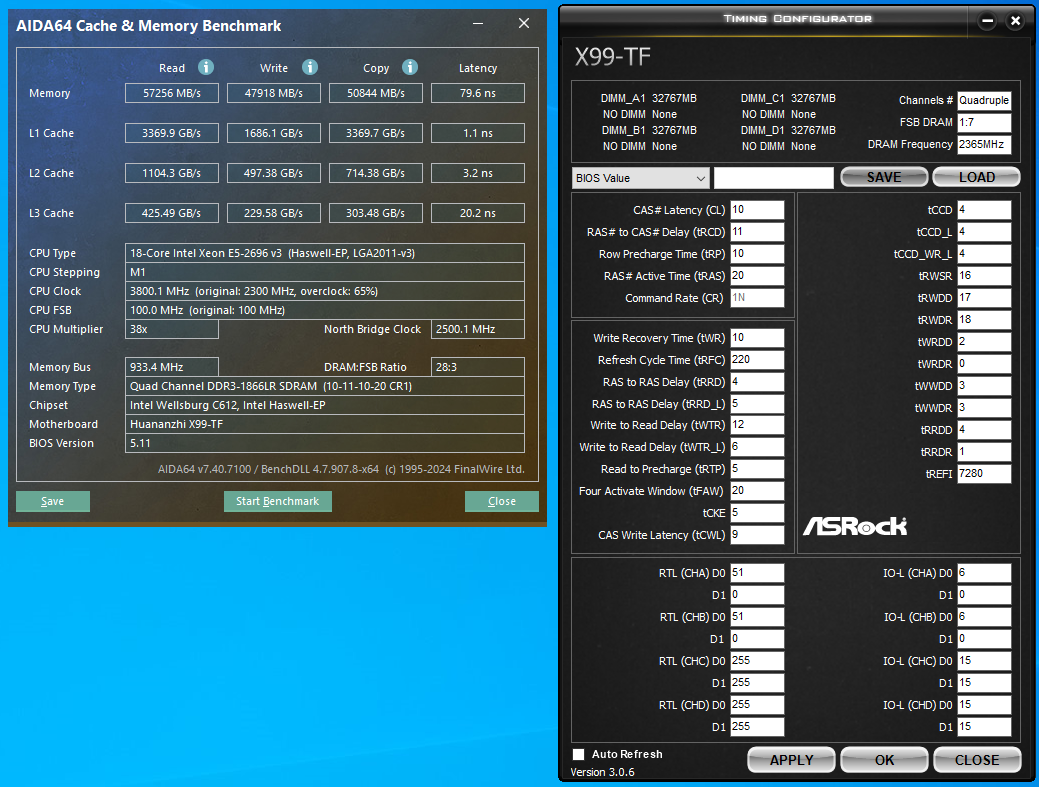Click the Write info icon in AIDA64
This screenshot has height=787, width=1039.
pos(309,67)
